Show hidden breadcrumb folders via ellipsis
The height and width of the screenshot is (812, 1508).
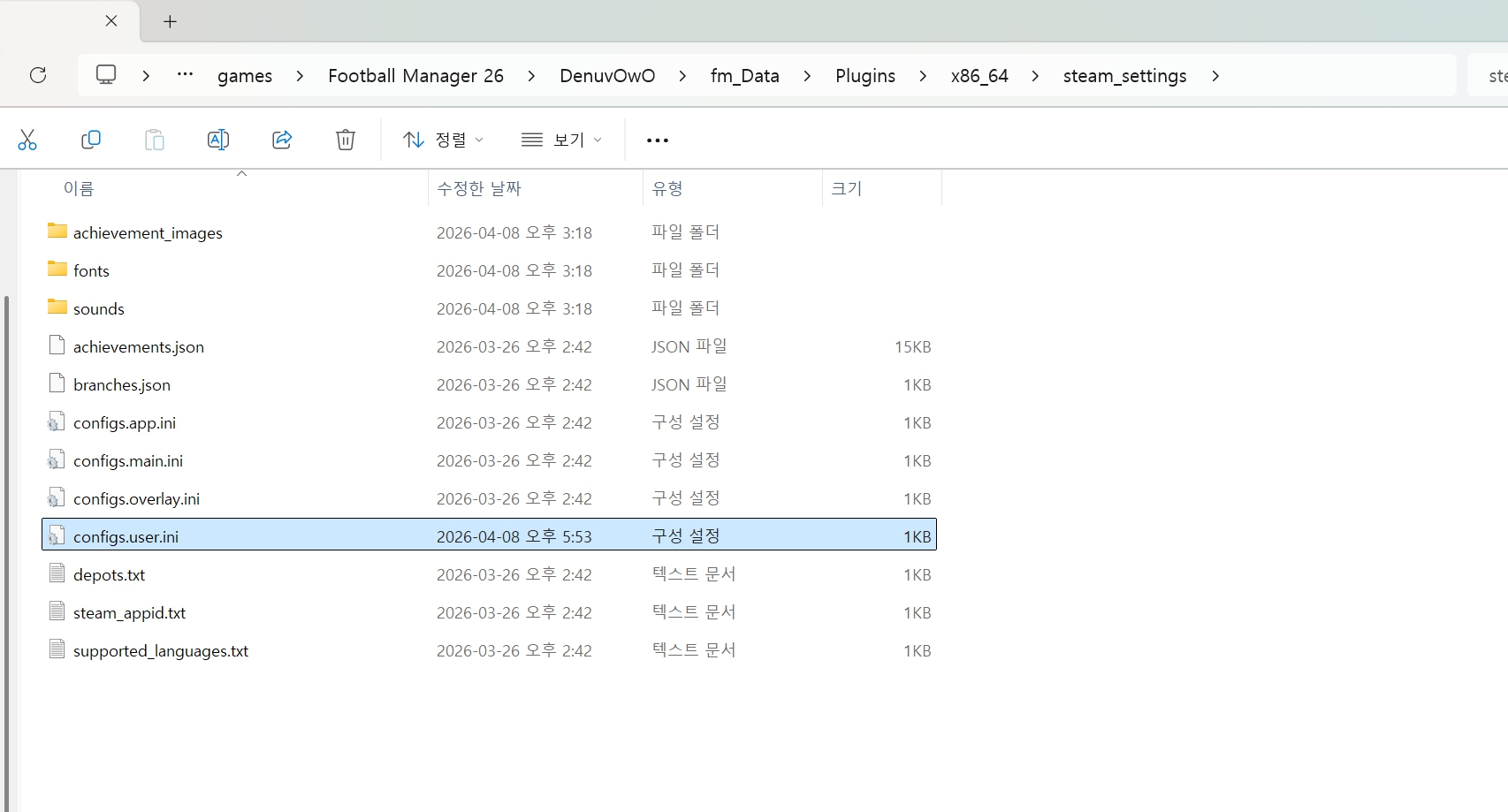tap(185, 75)
